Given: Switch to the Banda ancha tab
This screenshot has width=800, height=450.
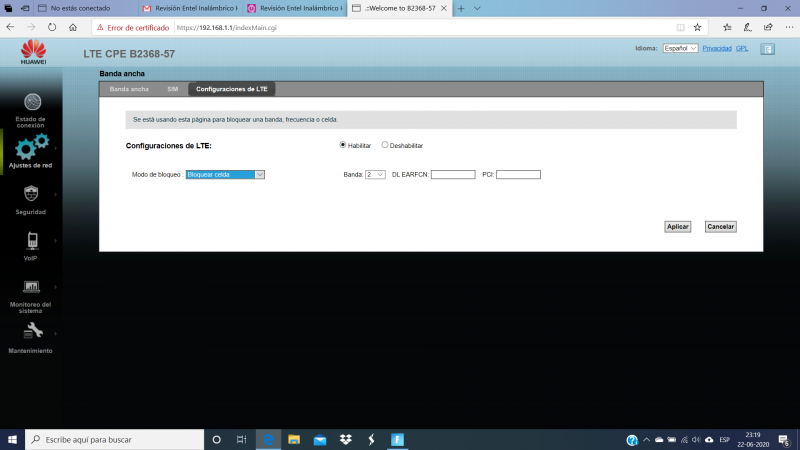Looking at the screenshot, I should point(129,89).
